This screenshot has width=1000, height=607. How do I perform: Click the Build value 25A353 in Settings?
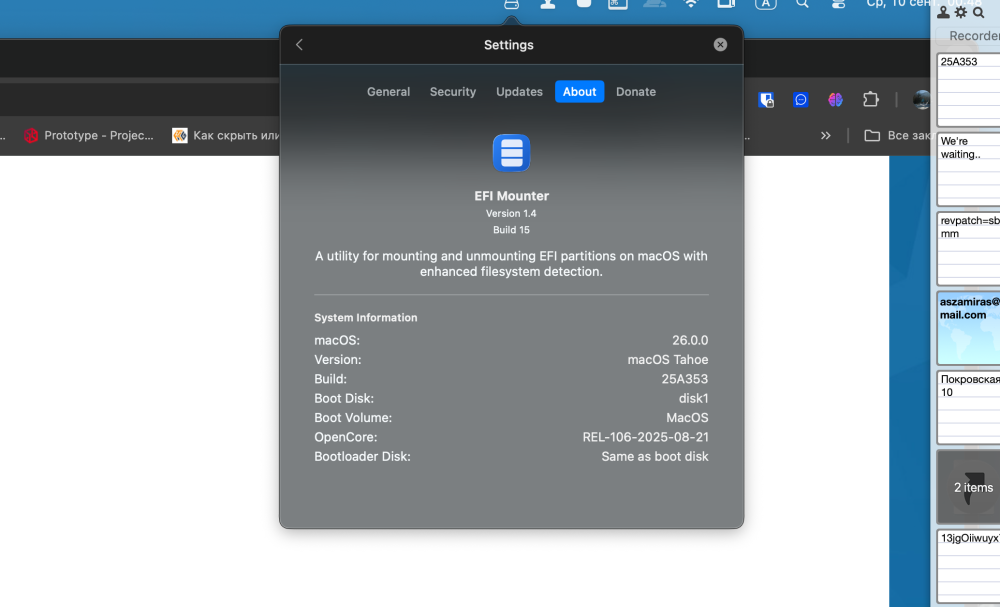[x=684, y=379]
